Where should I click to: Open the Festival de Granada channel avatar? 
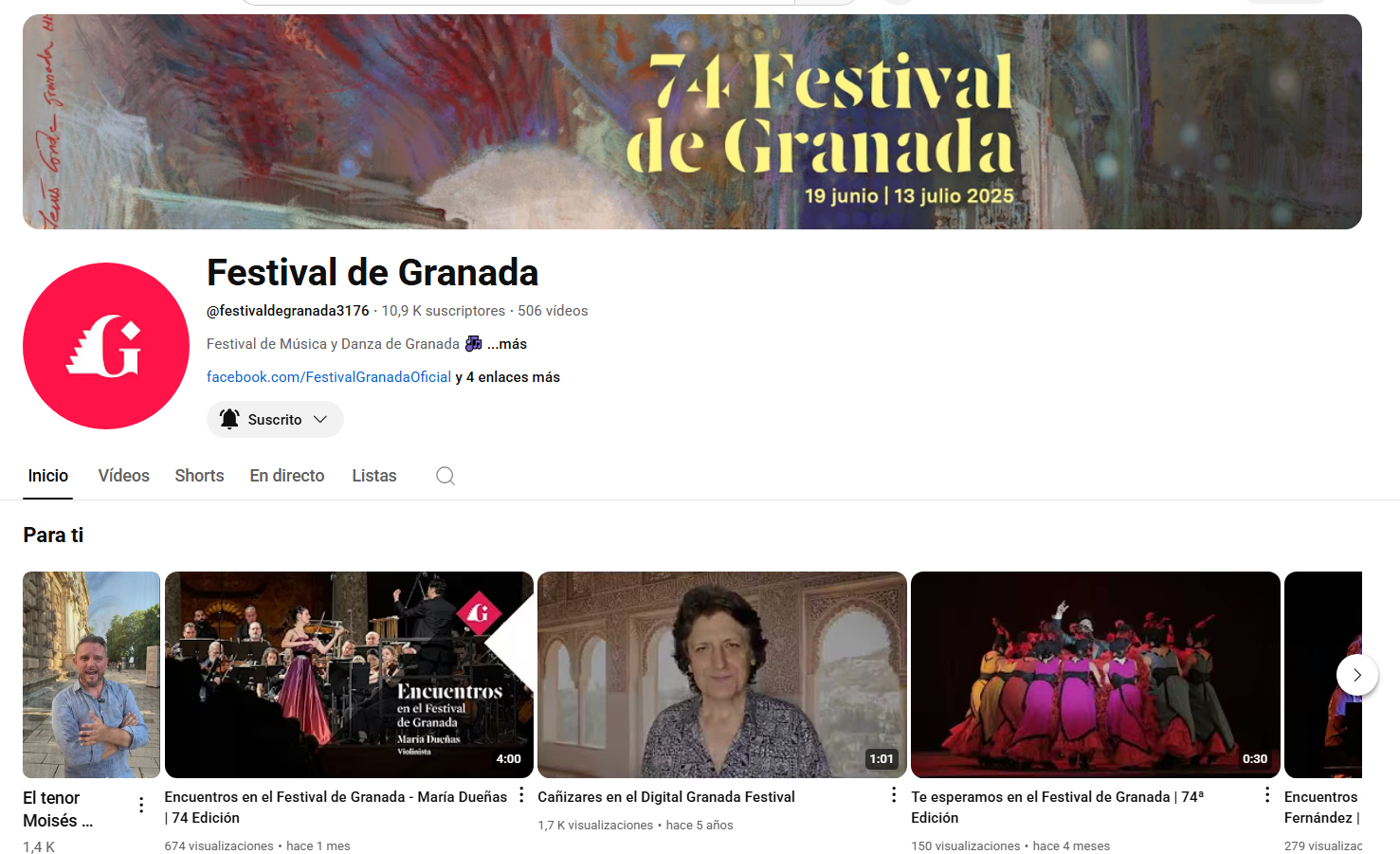(106, 346)
